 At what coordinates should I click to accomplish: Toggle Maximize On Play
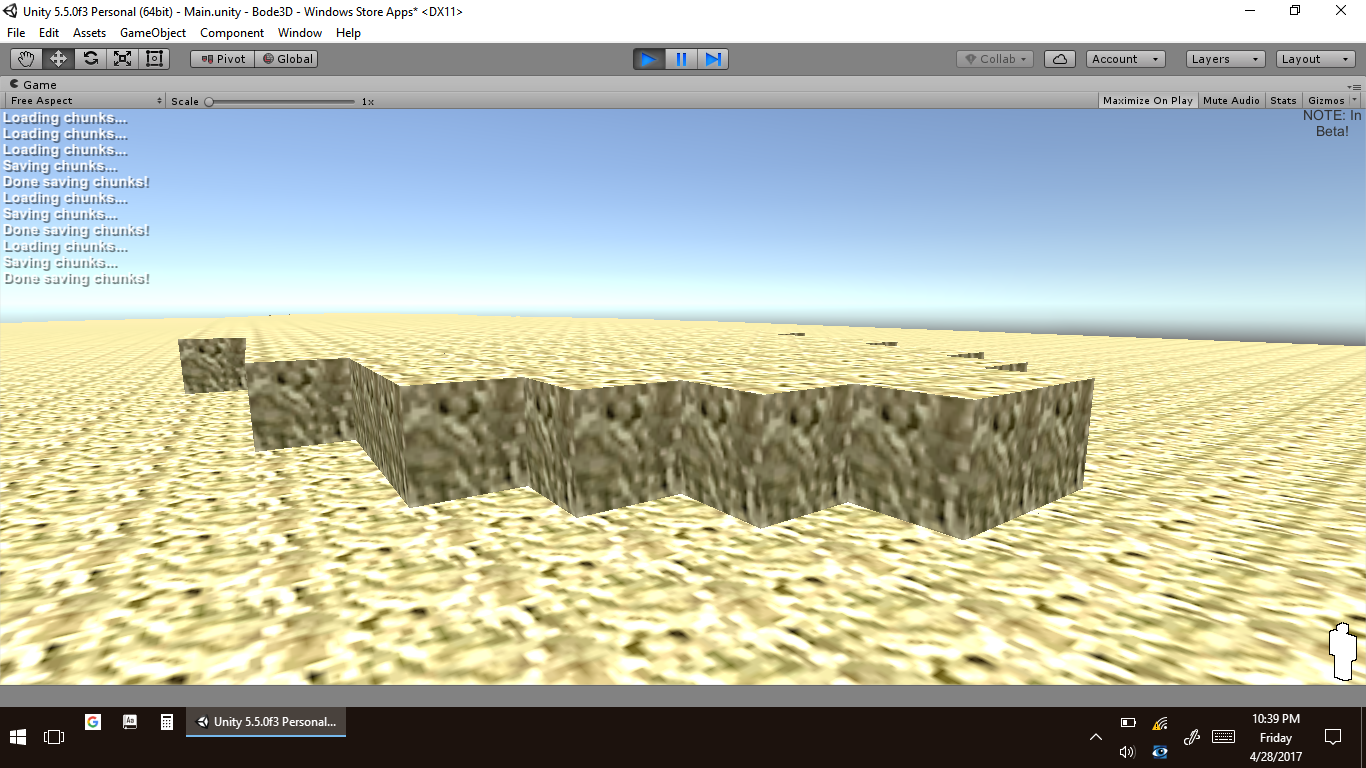(x=1147, y=101)
